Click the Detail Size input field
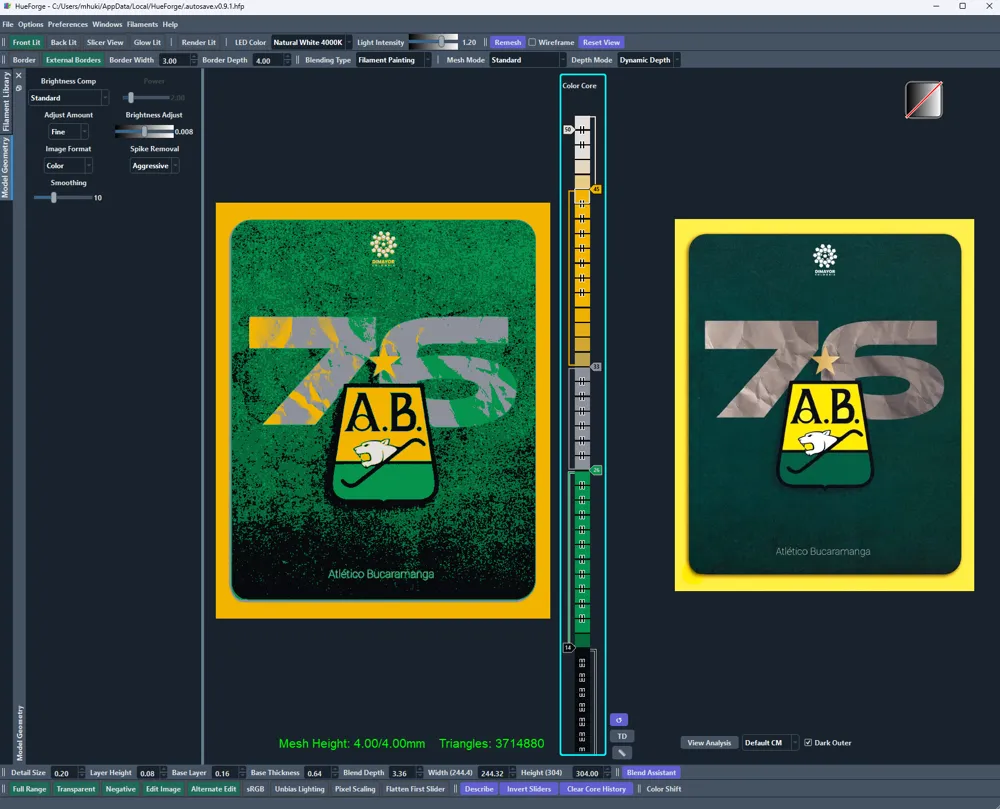This screenshot has width=1000, height=809. [x=64, y=773]
